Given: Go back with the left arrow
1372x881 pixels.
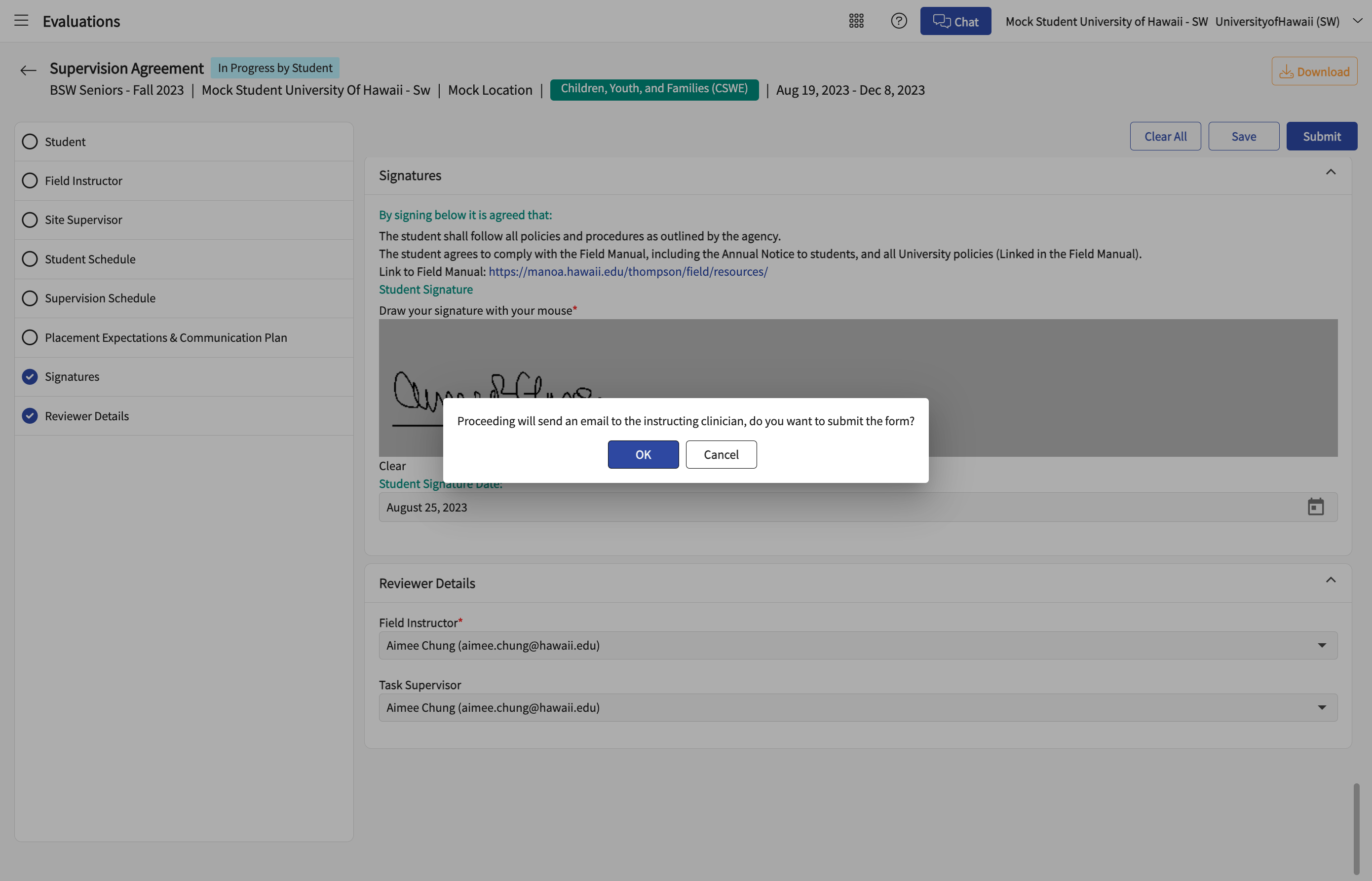Looking at the screenshot, I should click(28, 71).
